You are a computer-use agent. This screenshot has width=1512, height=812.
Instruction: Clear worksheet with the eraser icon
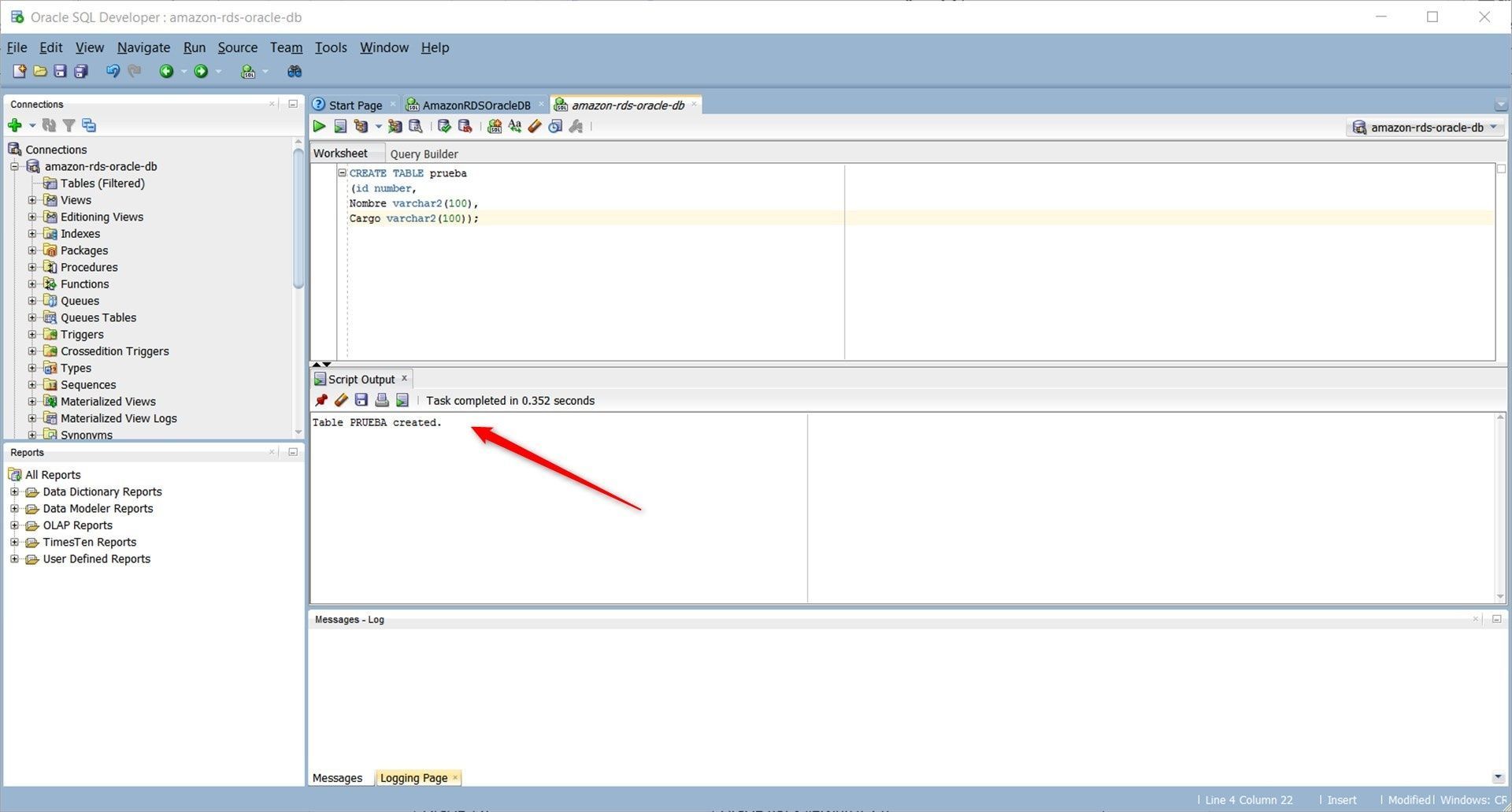tap(535, 126)
